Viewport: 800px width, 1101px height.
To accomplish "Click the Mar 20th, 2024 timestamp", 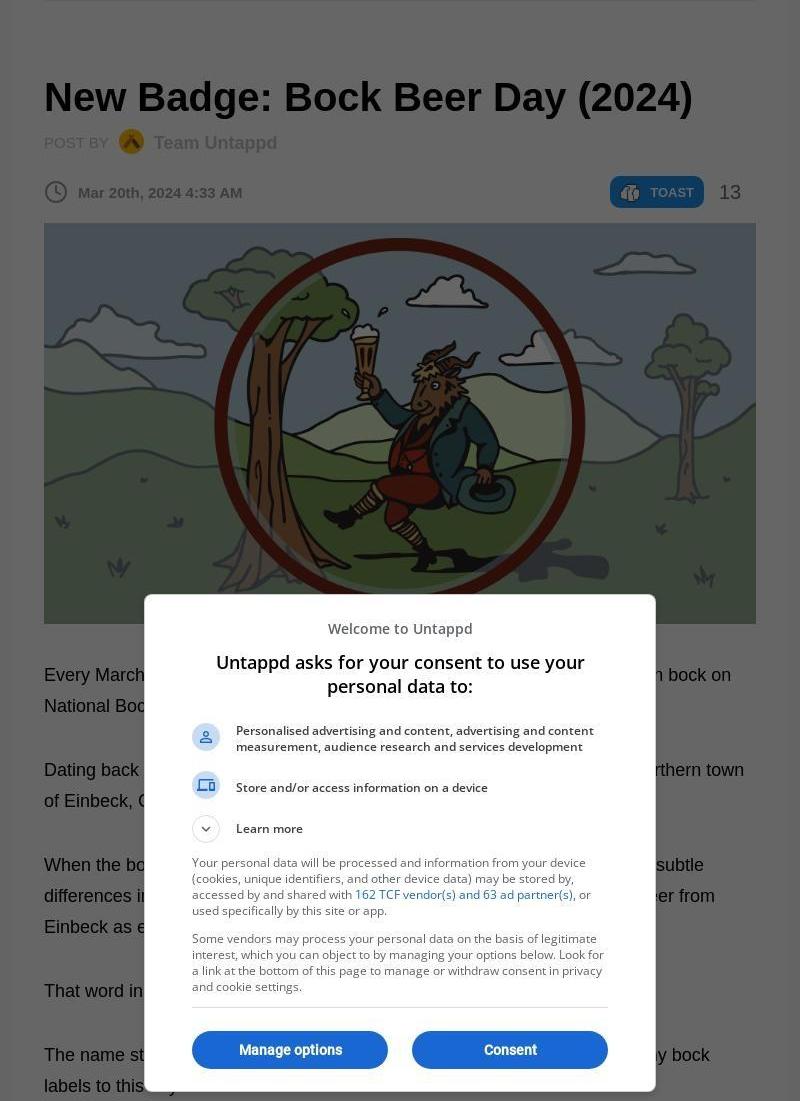I will (x=160, y=193).
